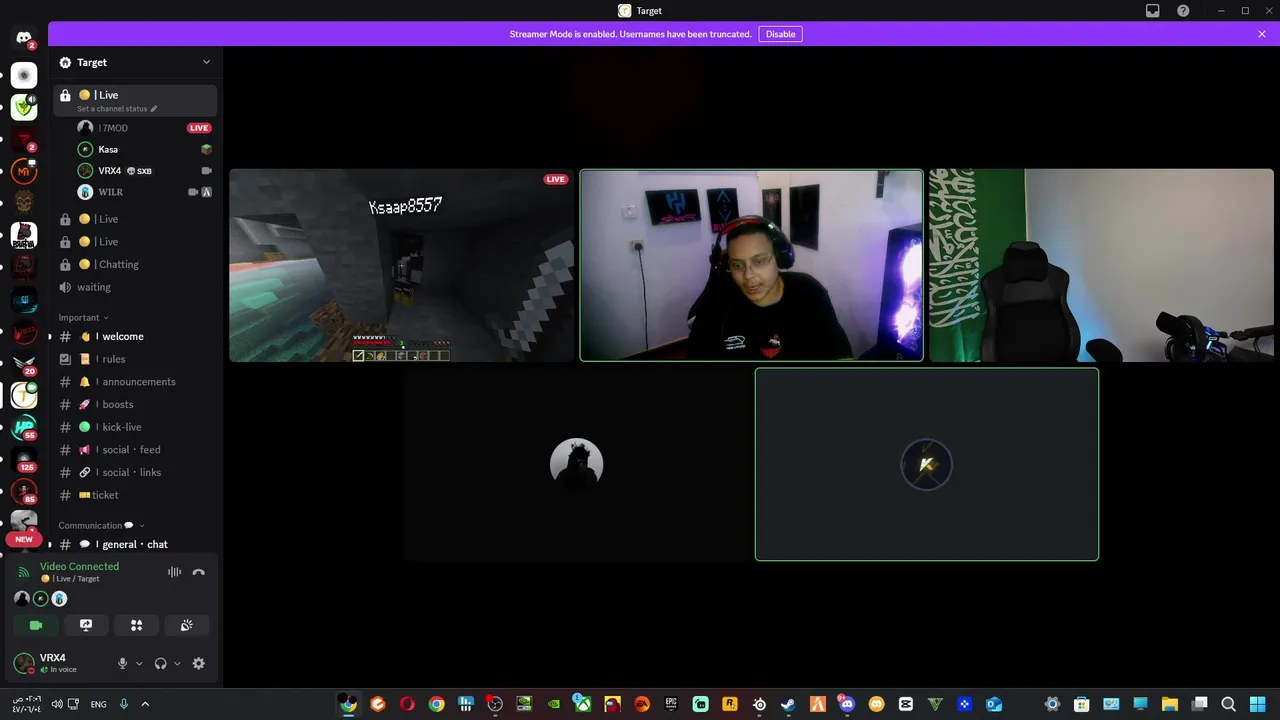Open the social · links channel

[135, 472]
